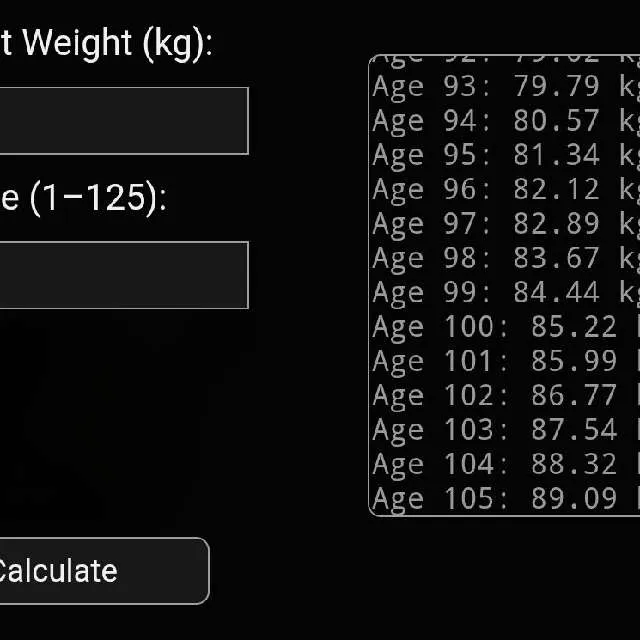
Task: Click the 83.67 weight entry
Action: click(x=556, y=259)
